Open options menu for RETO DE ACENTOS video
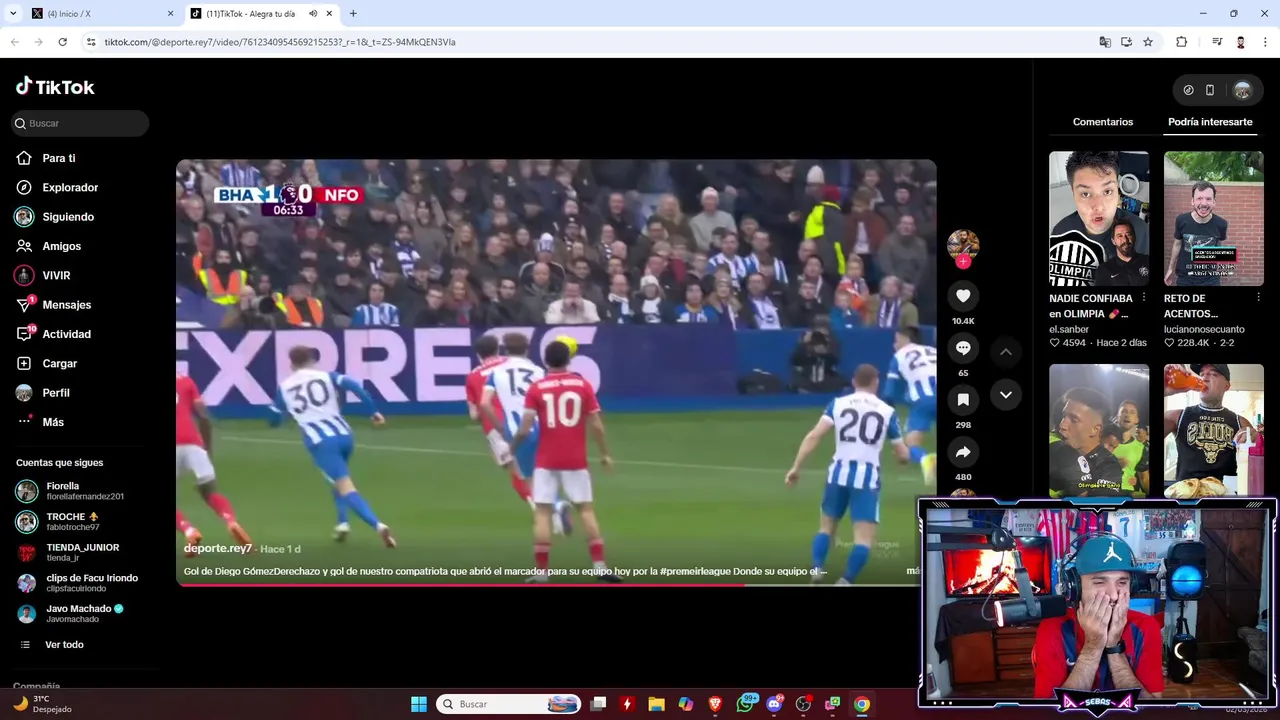The image size is (1280, 720). (x=1258, y=298)
